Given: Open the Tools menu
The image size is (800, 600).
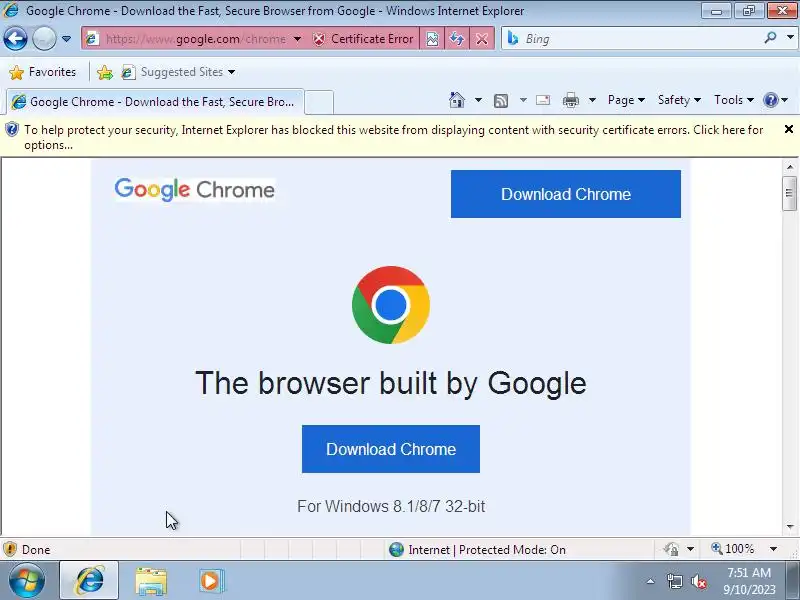Looking at the screenshot, I should click(x=733, y=100).
